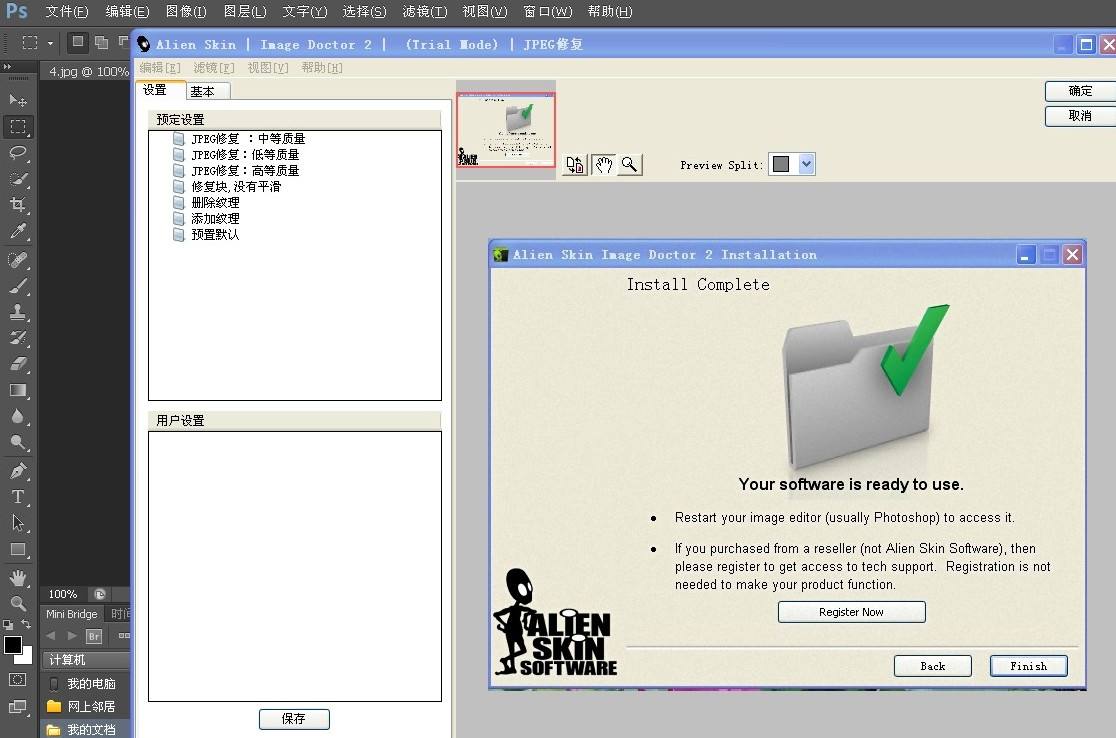Switch to the 基本 tab
The height and width of the screenshot is (738, 1116).
(x=208, y=91)
